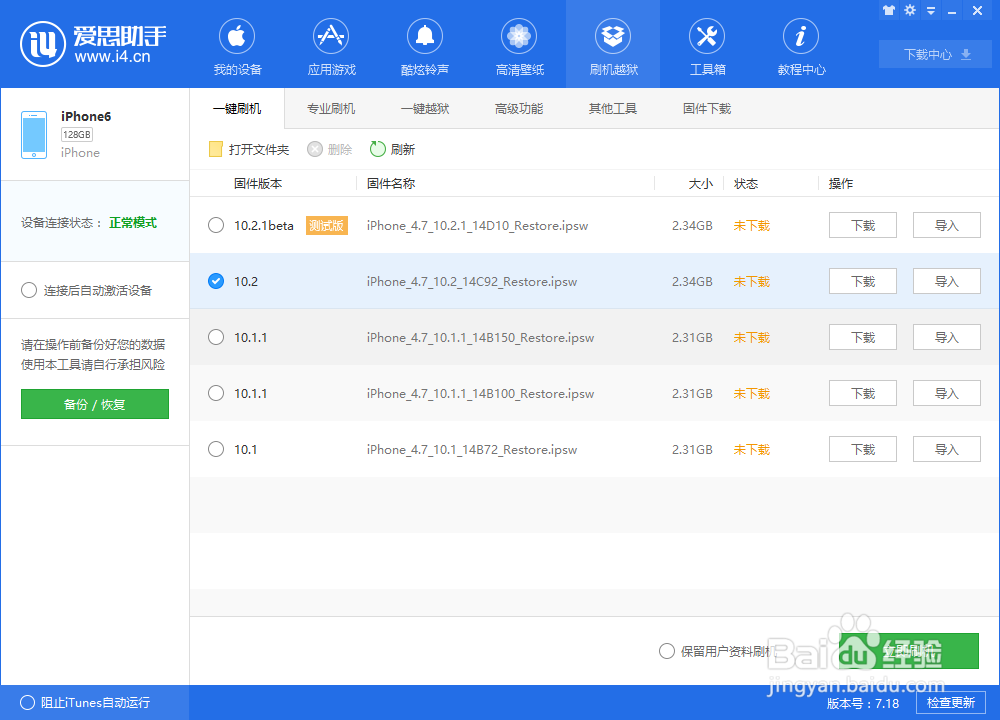Import the 10.1.1 14B150 firmware
1000x720 pixels.
click(946, 337)
